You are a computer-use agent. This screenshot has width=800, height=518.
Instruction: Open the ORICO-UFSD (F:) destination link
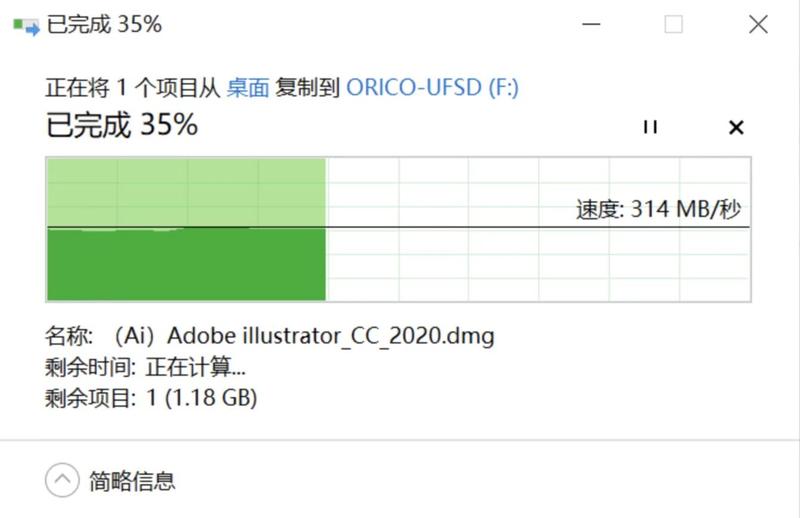coord(432,87)
